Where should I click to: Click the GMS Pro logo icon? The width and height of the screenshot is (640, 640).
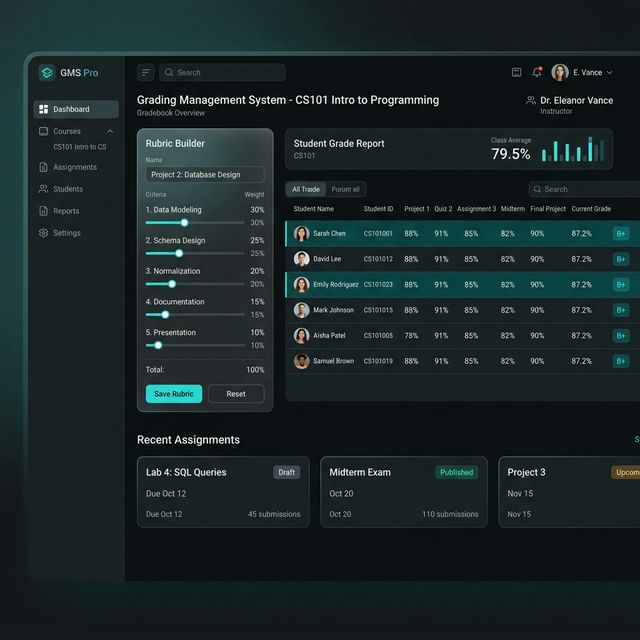[47, 73]
